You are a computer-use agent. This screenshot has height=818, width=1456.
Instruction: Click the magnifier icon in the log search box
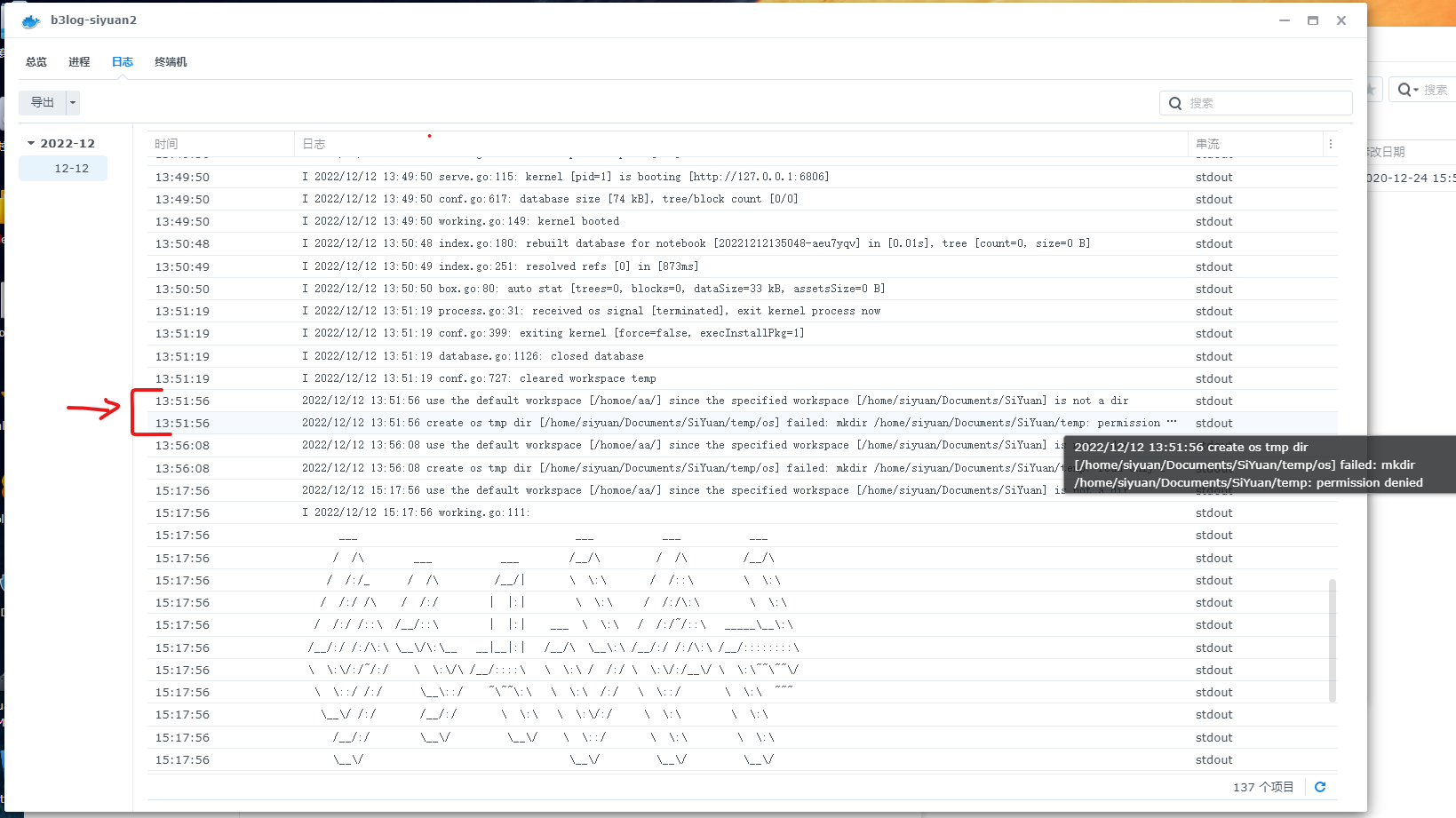(x=1175, y=103)
